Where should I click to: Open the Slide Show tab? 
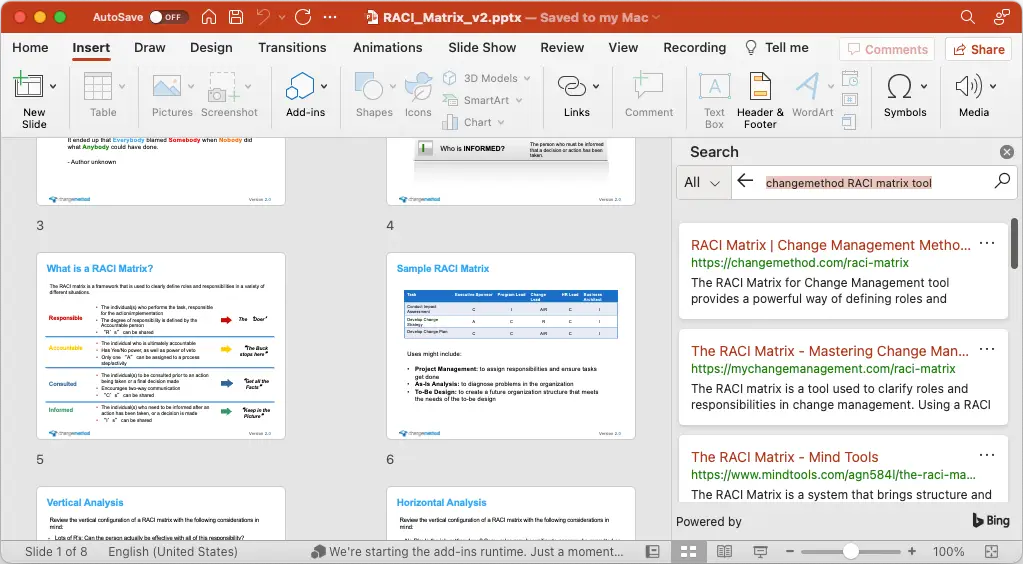pos(481,48)
